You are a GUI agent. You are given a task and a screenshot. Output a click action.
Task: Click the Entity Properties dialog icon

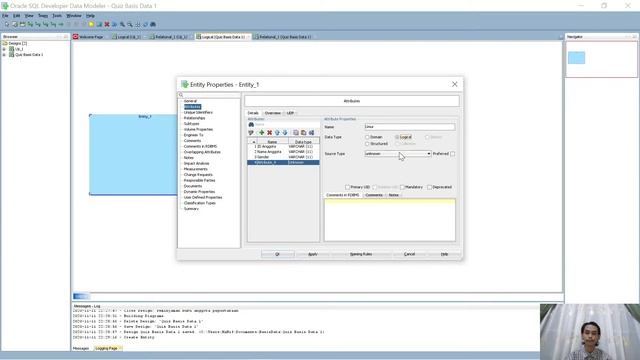(x=185, y=84)
